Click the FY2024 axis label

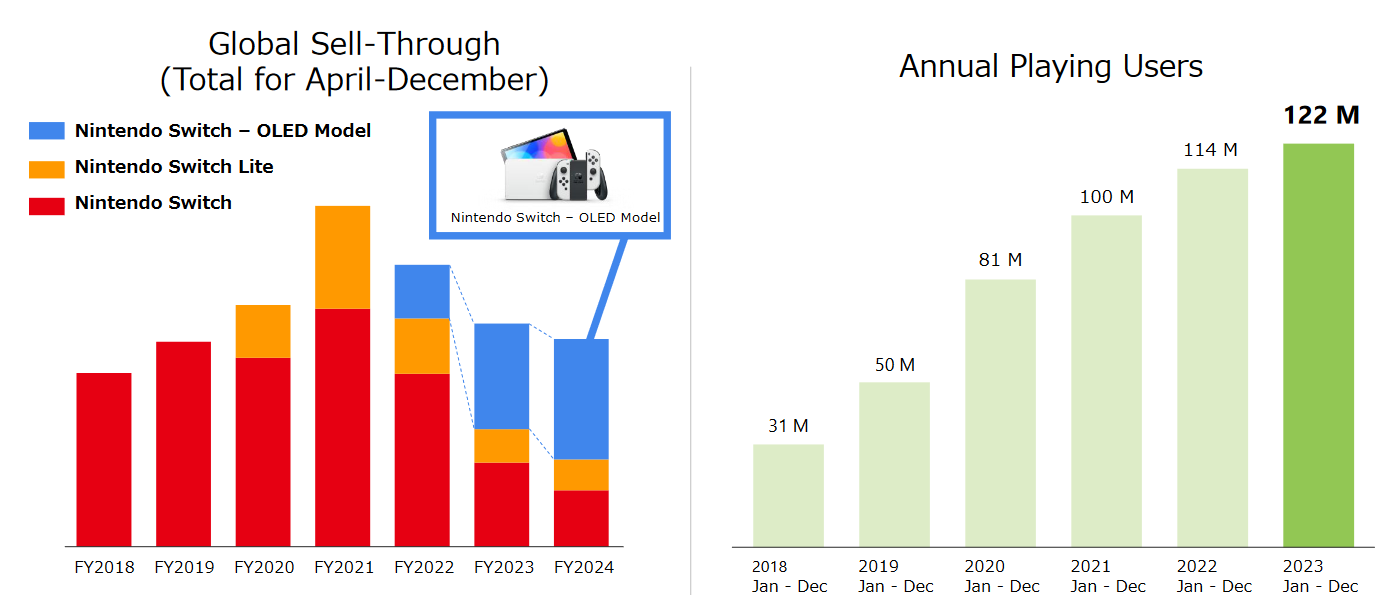click(x=583, y=567)
